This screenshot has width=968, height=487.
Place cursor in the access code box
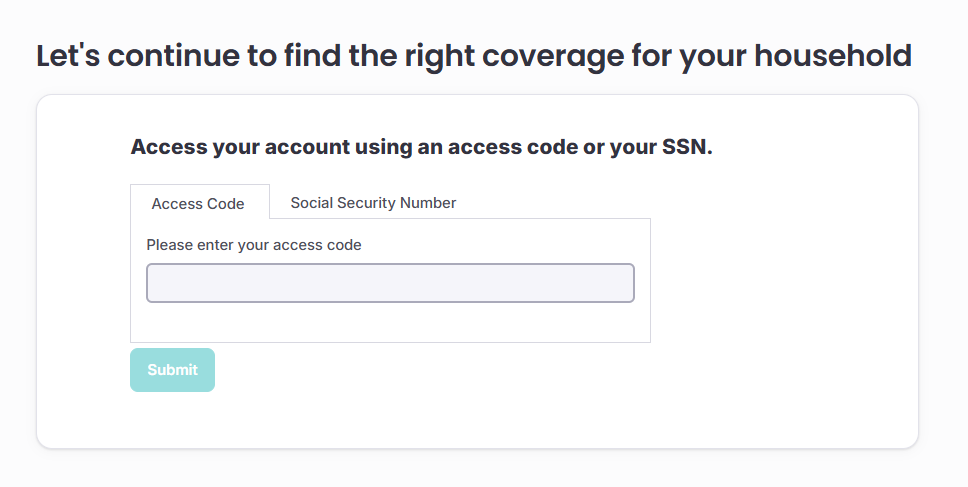coord(390,283)
